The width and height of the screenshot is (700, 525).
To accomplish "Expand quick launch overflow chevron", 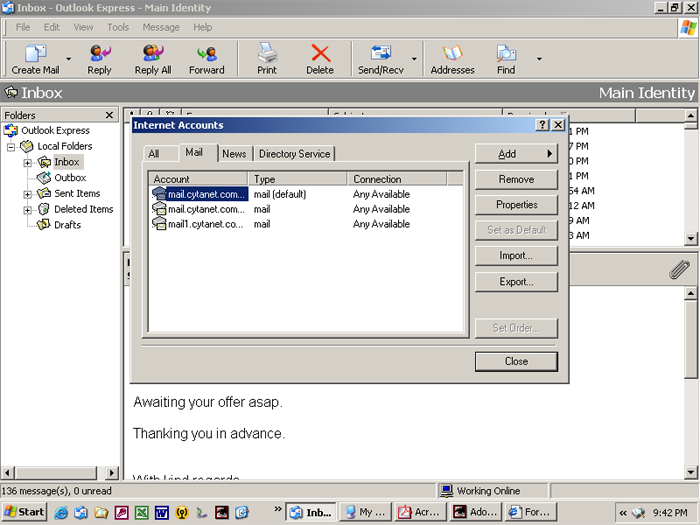I will pyautogui.click(x=278, y=508).
